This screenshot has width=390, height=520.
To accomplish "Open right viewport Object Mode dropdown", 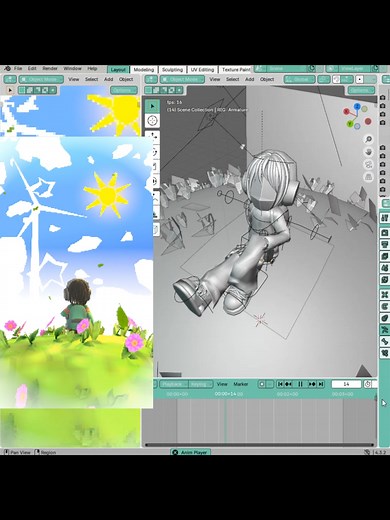I will pos(182,79).
